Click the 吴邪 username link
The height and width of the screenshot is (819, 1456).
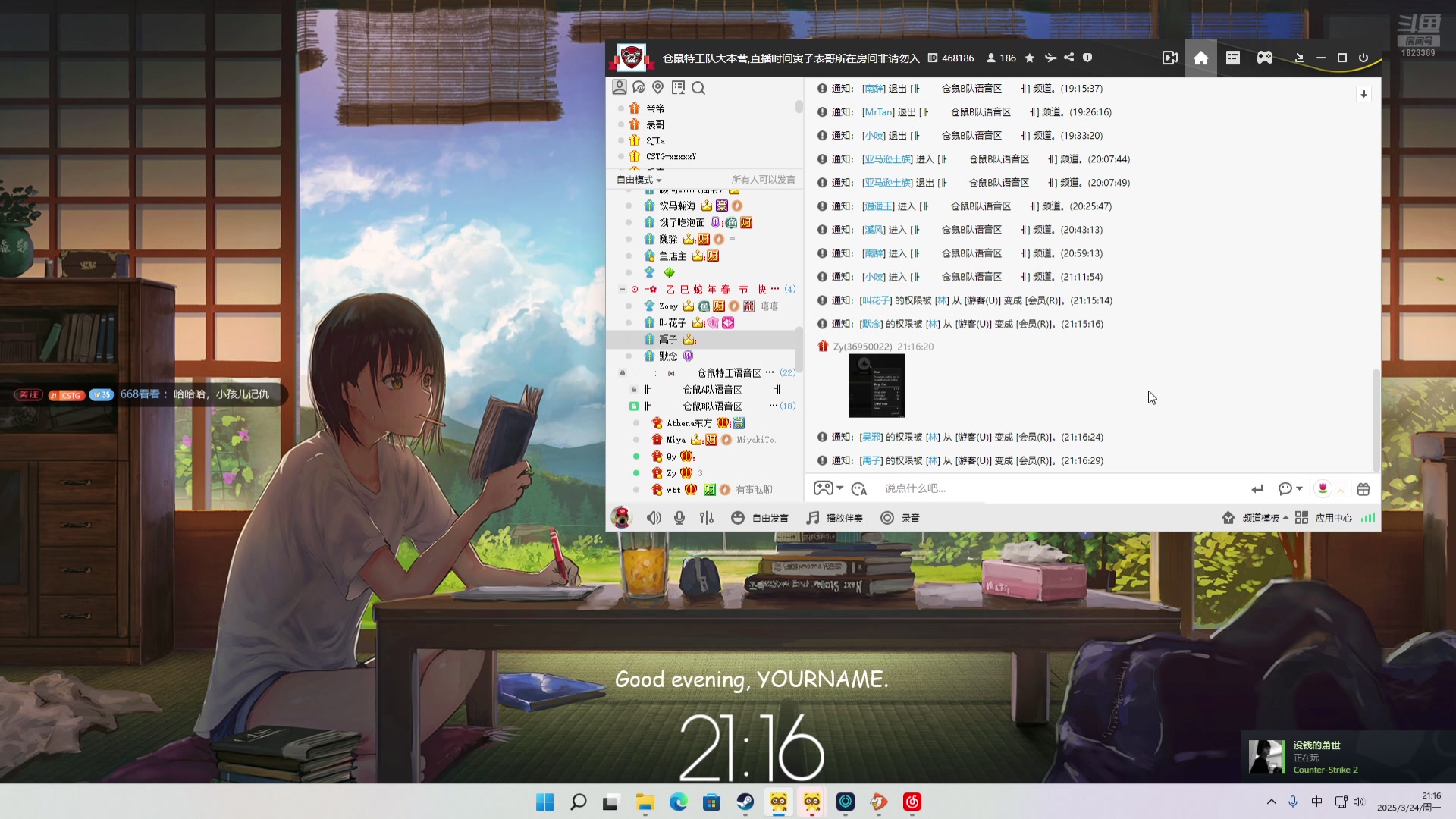(x=871, y=438)
